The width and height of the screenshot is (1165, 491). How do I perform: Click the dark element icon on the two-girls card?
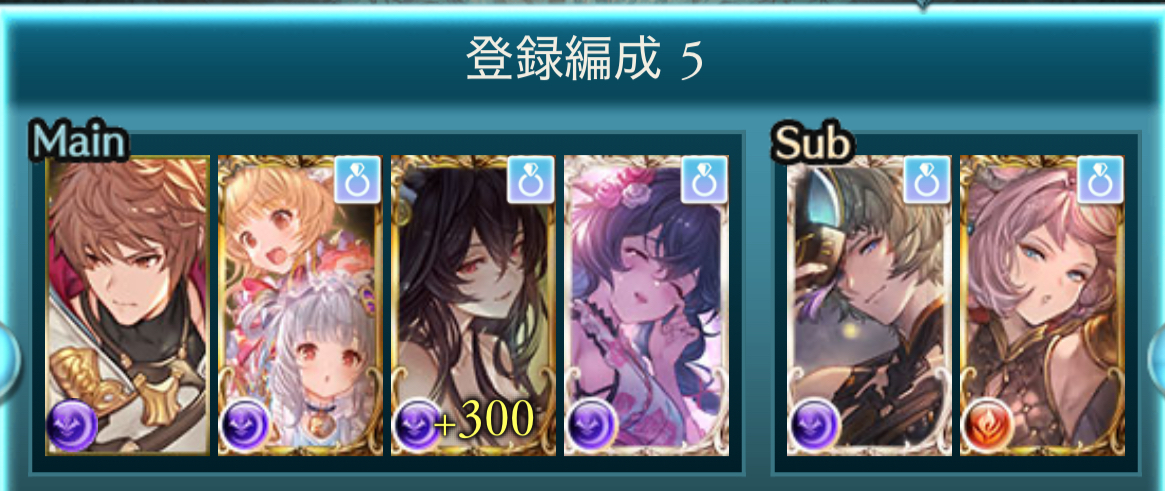click(245, 425)
